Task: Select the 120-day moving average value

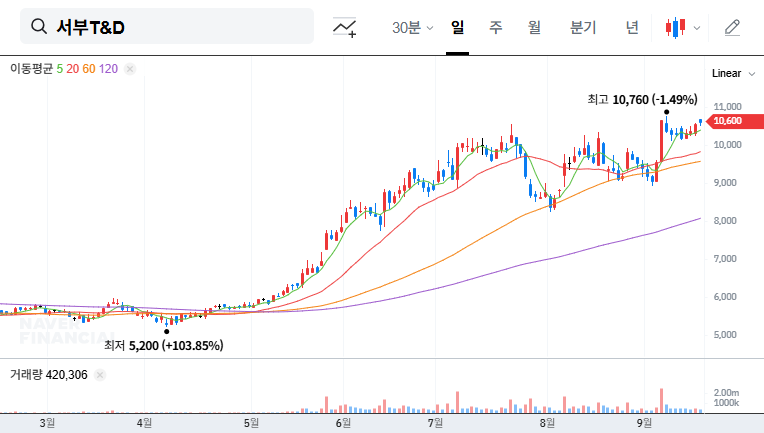Action: 108,69
